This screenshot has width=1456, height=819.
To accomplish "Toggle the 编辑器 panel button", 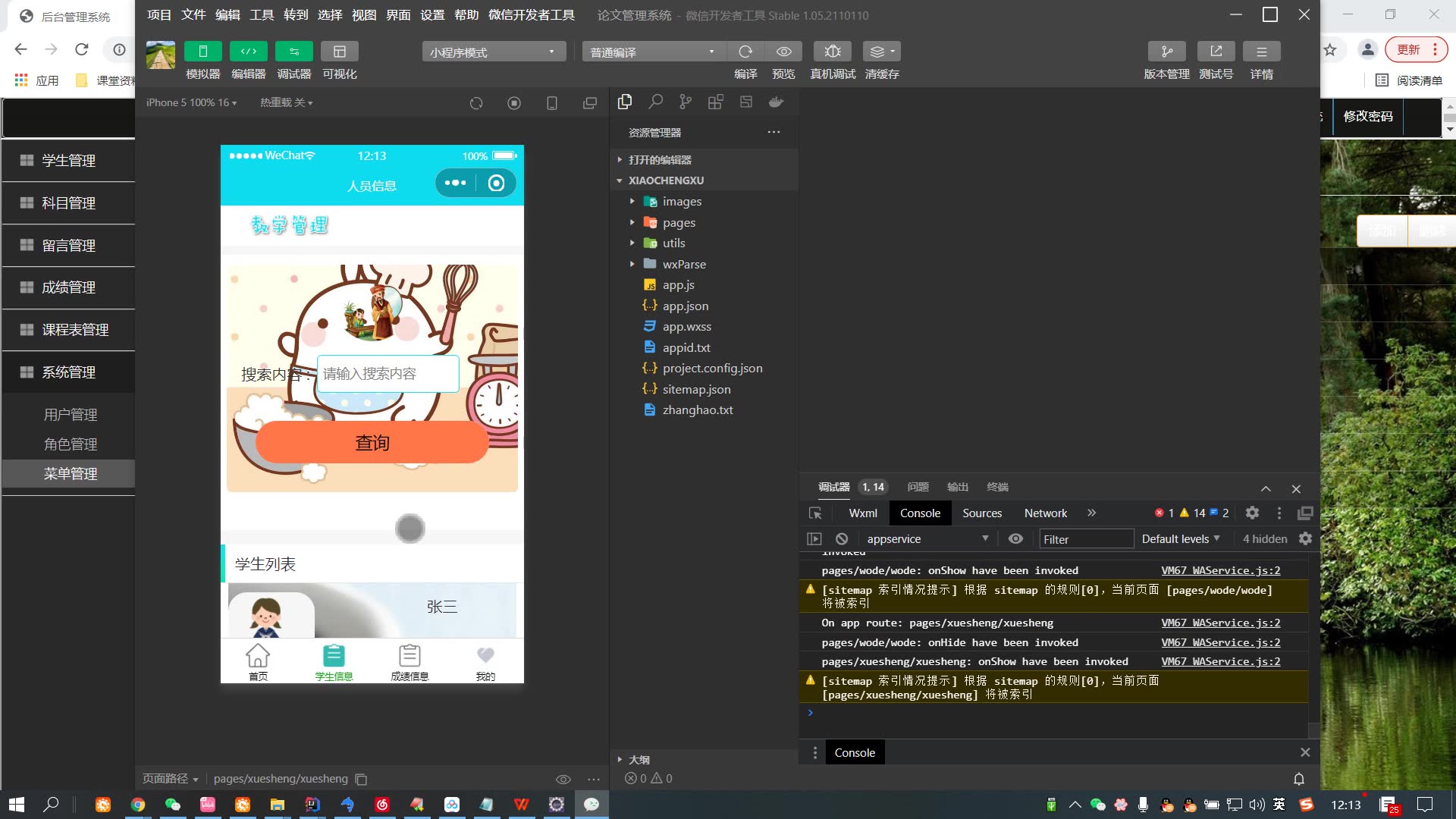I will (x=248, y=52).
